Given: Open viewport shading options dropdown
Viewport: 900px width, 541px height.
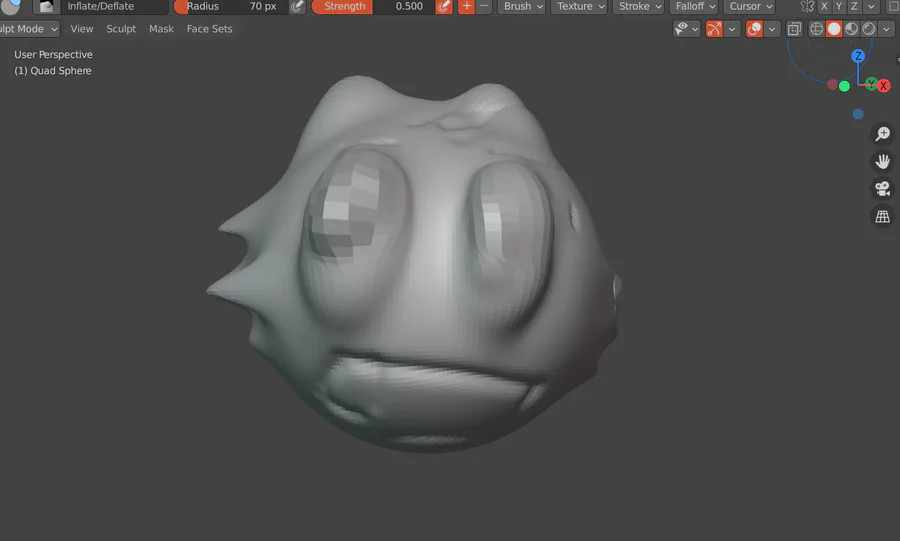Looking at the screenshot, I should pyautogui.click(x=886, y=29).
